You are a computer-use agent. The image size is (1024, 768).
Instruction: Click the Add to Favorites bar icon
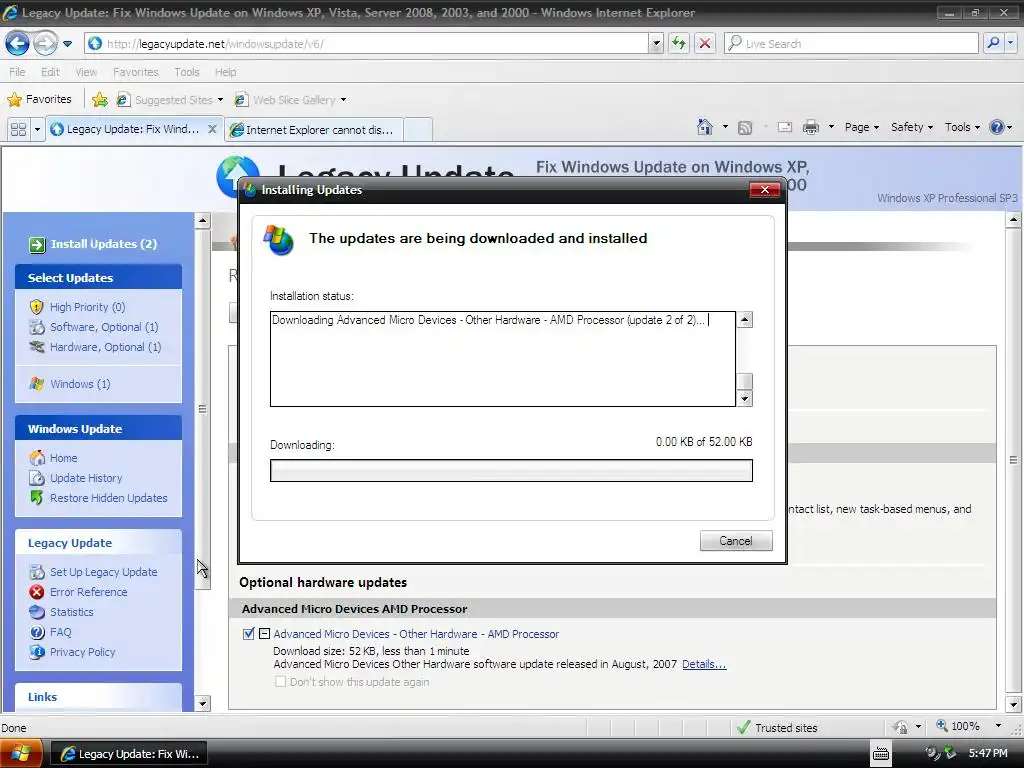click(x=100, y=99)
